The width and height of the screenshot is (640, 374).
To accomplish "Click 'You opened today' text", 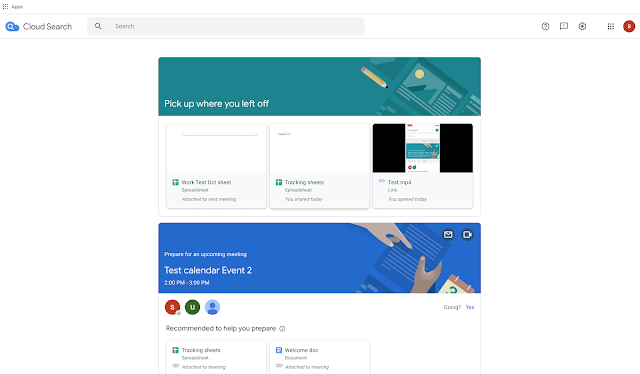I will (407, 199).
